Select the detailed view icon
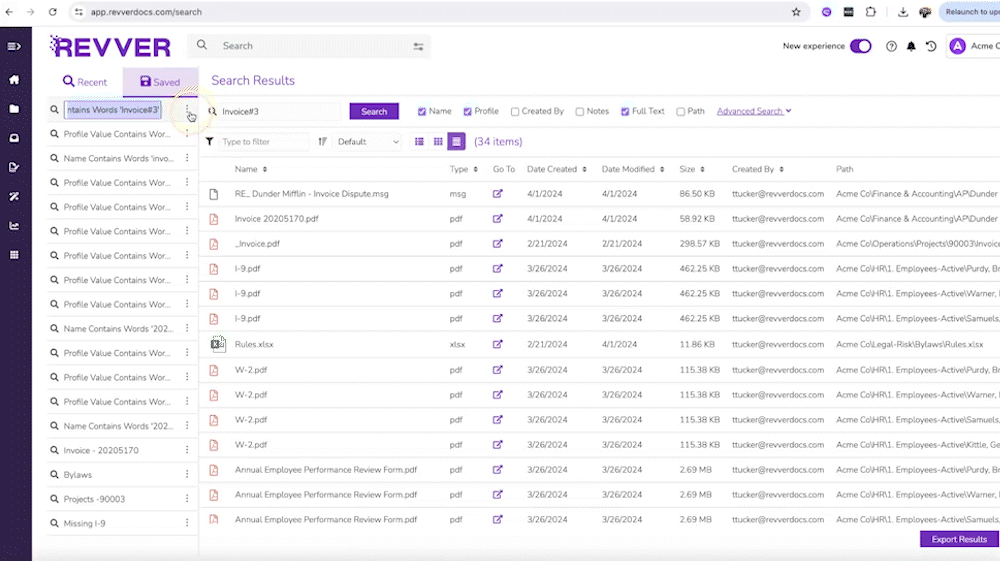This screenshot has width=1000, height=561. (457, 142)
